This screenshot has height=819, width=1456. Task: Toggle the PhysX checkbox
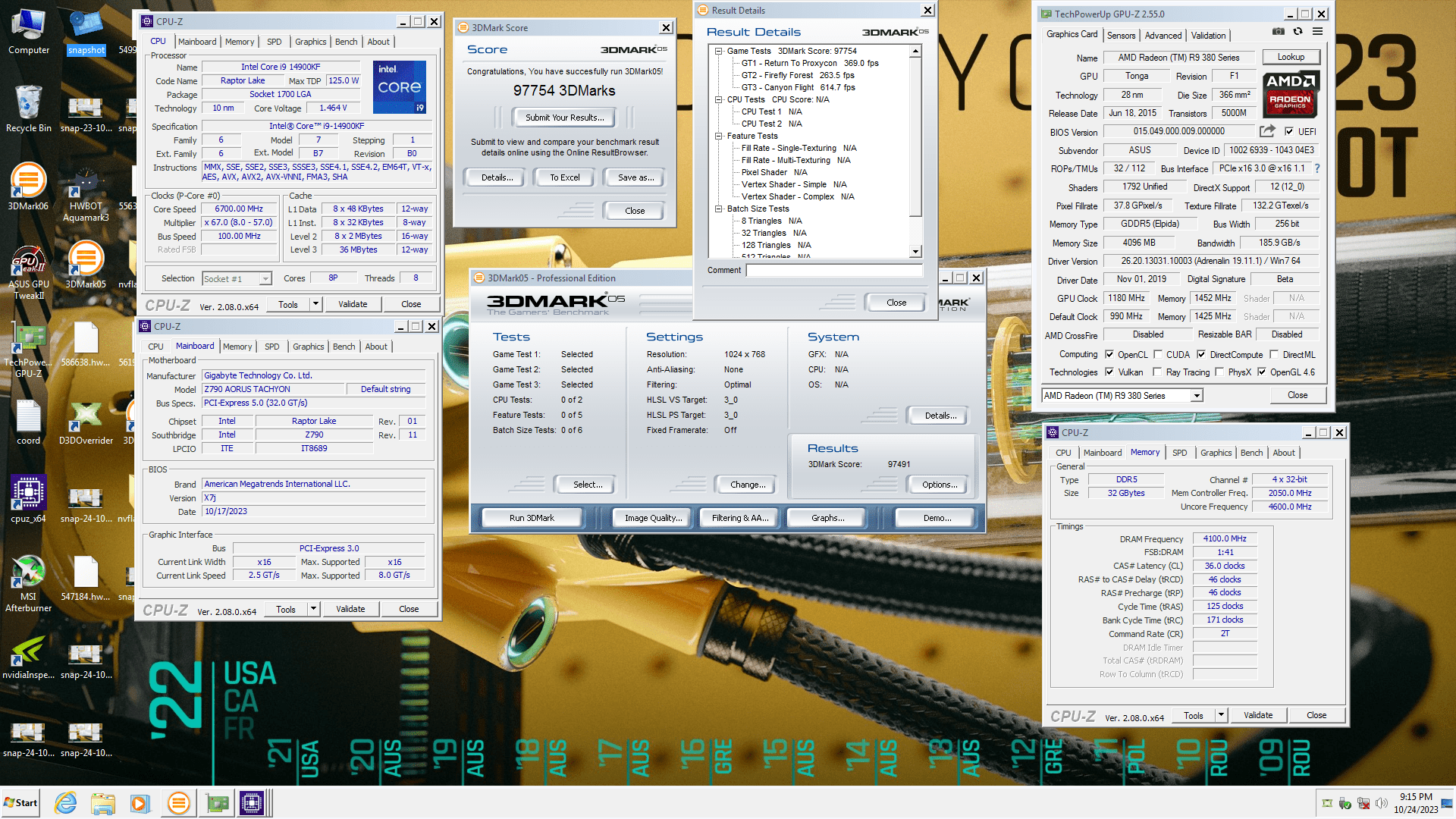tap(1219, 372)
